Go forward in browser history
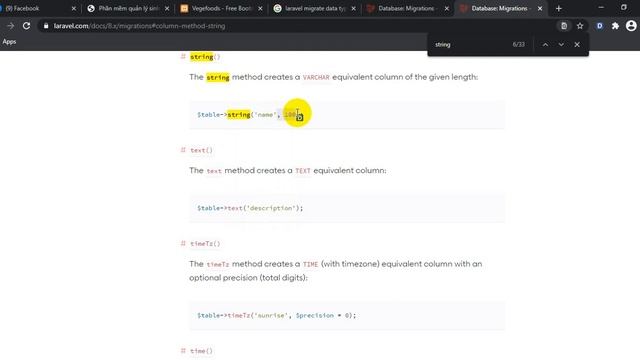Image resolution: width=640 pixels, height=360 pixels. 11,26
